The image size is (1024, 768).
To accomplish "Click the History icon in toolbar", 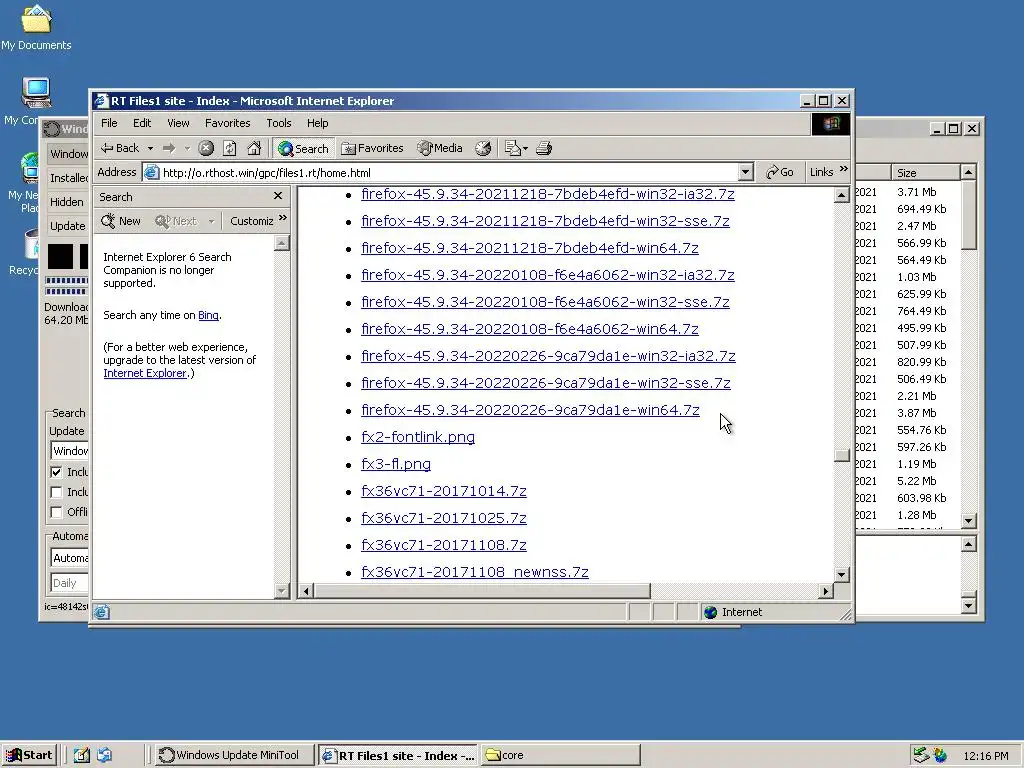I will click(x=483, y=148).
